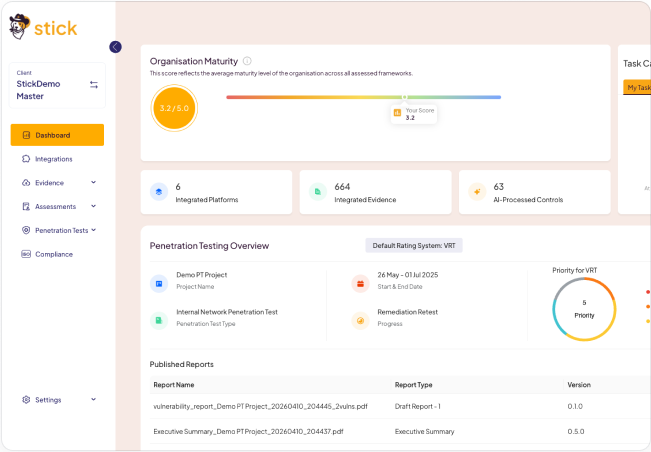Expand the Evidence menu chevron

[93, 182]
